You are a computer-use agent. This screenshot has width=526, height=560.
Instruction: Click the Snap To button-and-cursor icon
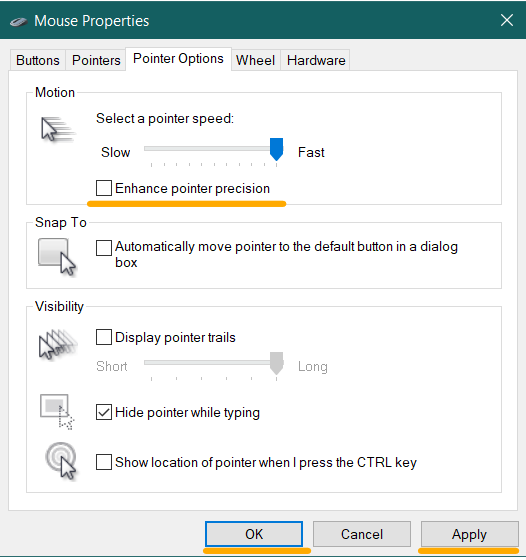(57, 257)
